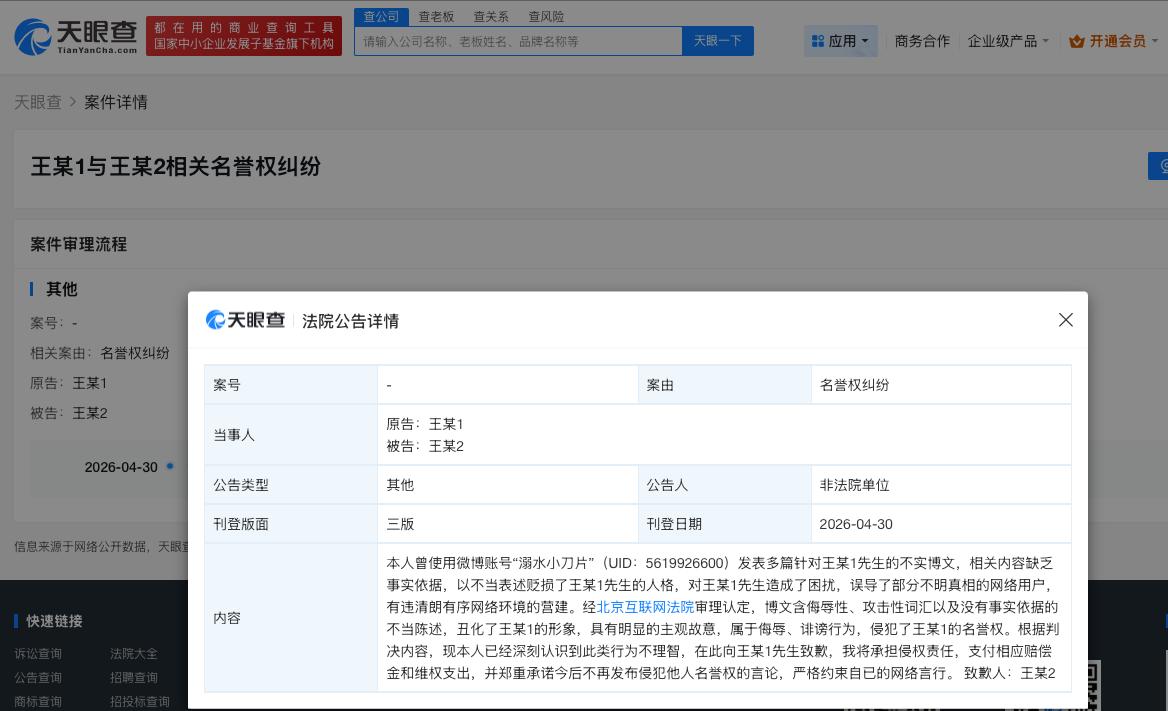Viewport: 1168px width, 711px height.
Task: Select the 查风险 tab
Action: 545,16
